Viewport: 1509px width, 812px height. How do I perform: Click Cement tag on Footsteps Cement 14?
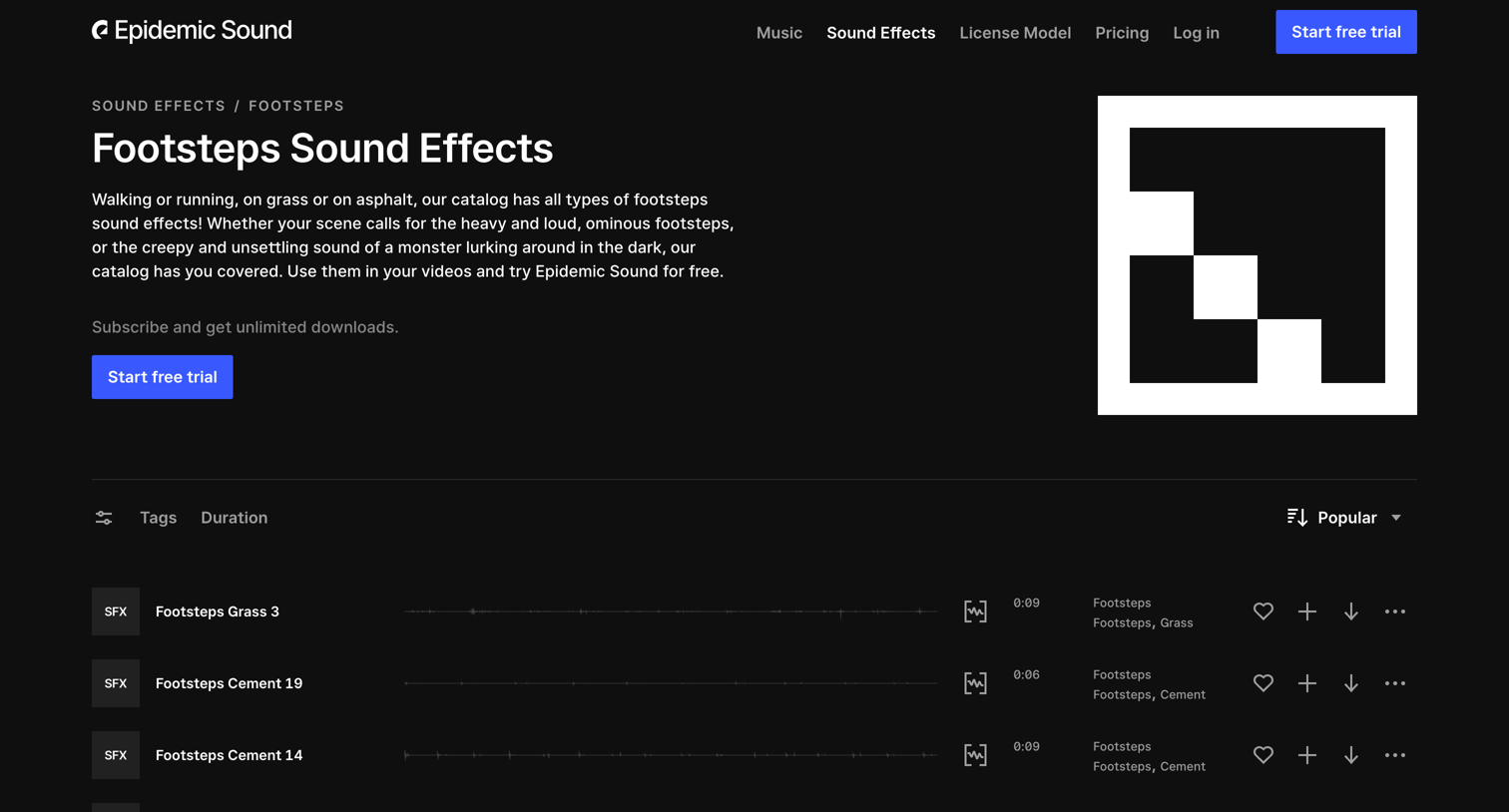(x=1183, y=766)
